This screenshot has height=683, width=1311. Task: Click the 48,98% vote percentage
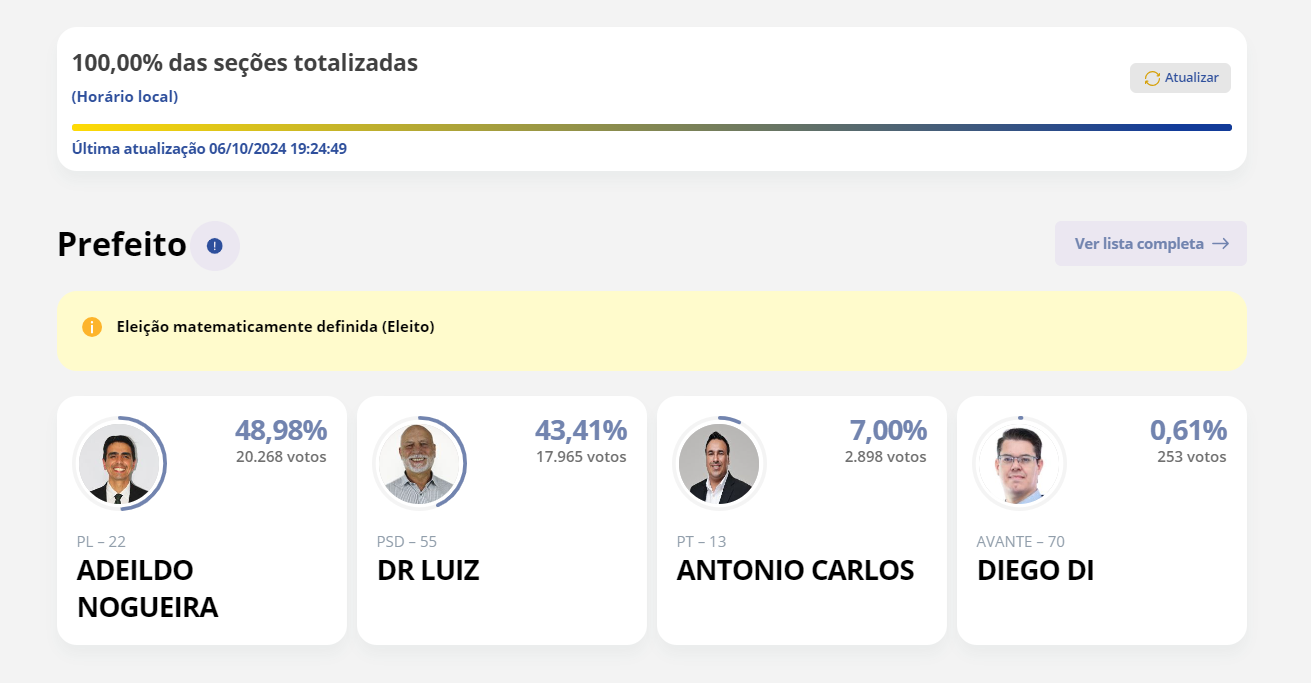281,430
